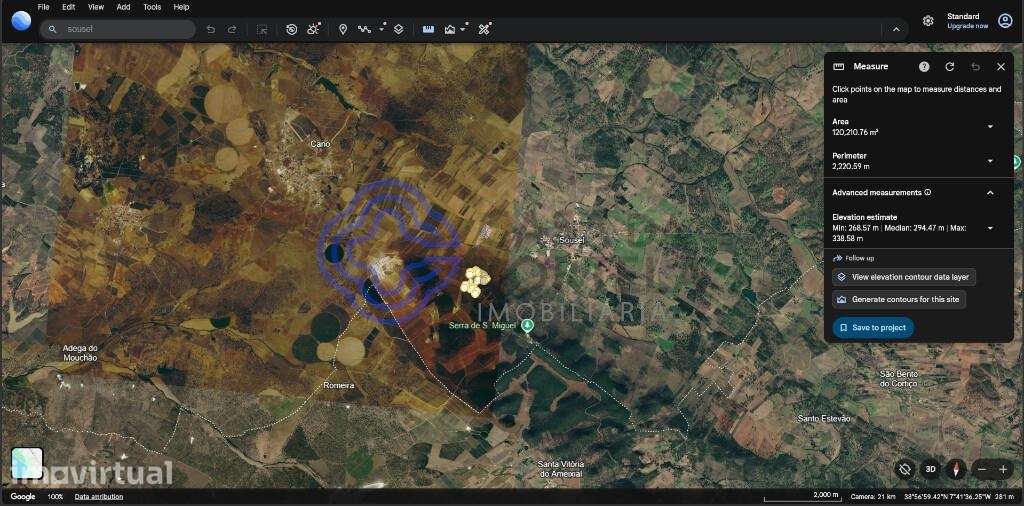Click the 'Save to project' button
Viewport: 1024px width, 506px height.
[873, 327]
